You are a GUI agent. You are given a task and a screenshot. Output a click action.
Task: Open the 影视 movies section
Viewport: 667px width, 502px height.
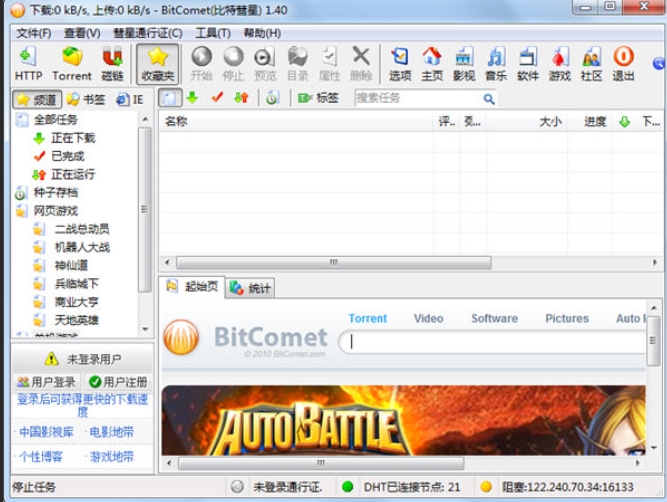point(464,64)
